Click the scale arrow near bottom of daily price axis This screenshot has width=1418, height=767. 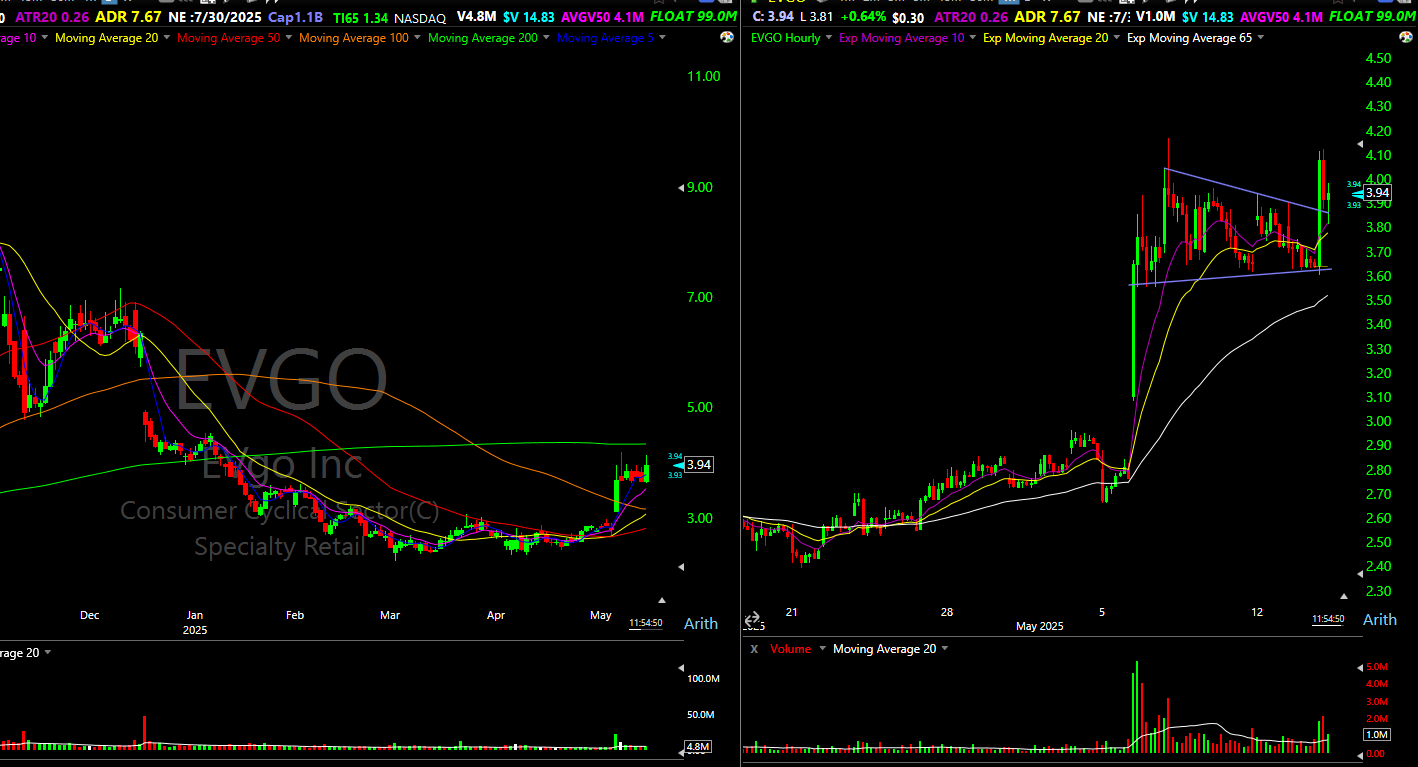(681, 567)
